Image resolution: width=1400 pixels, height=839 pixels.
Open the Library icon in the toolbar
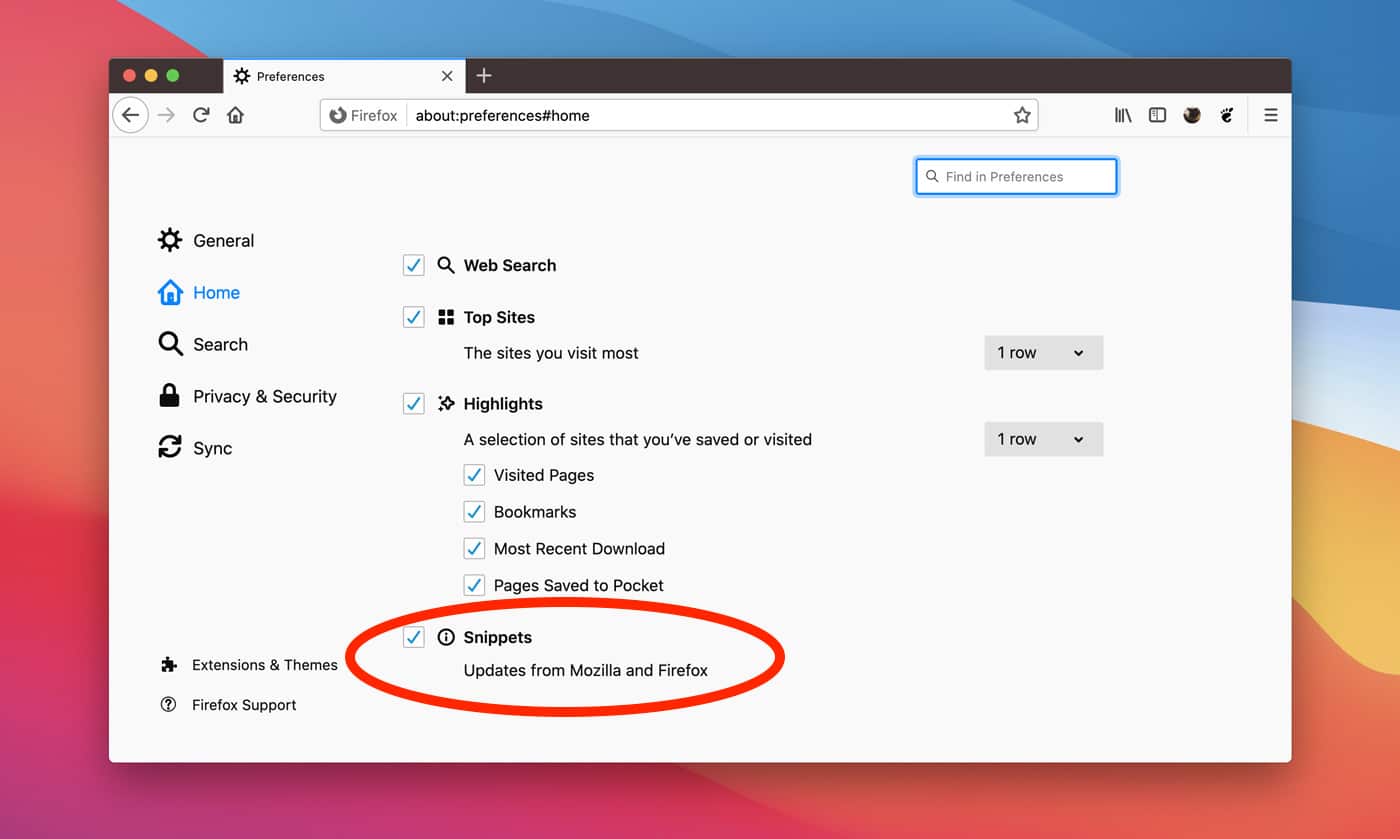tap(1123, 115)
